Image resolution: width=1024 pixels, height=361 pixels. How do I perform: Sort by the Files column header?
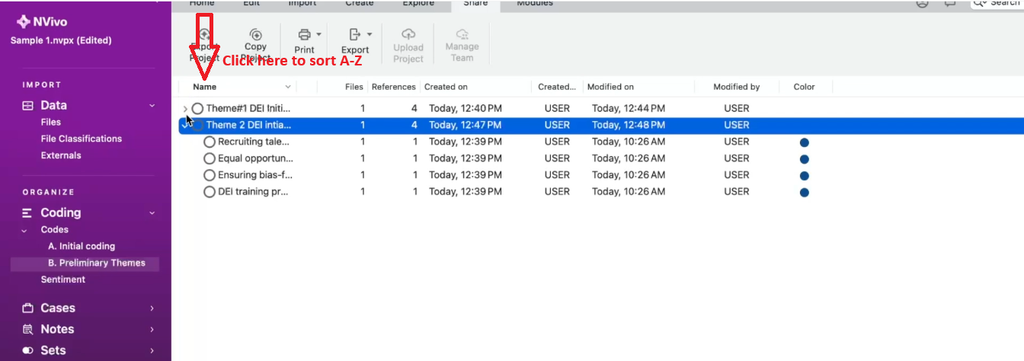point(354,87)
